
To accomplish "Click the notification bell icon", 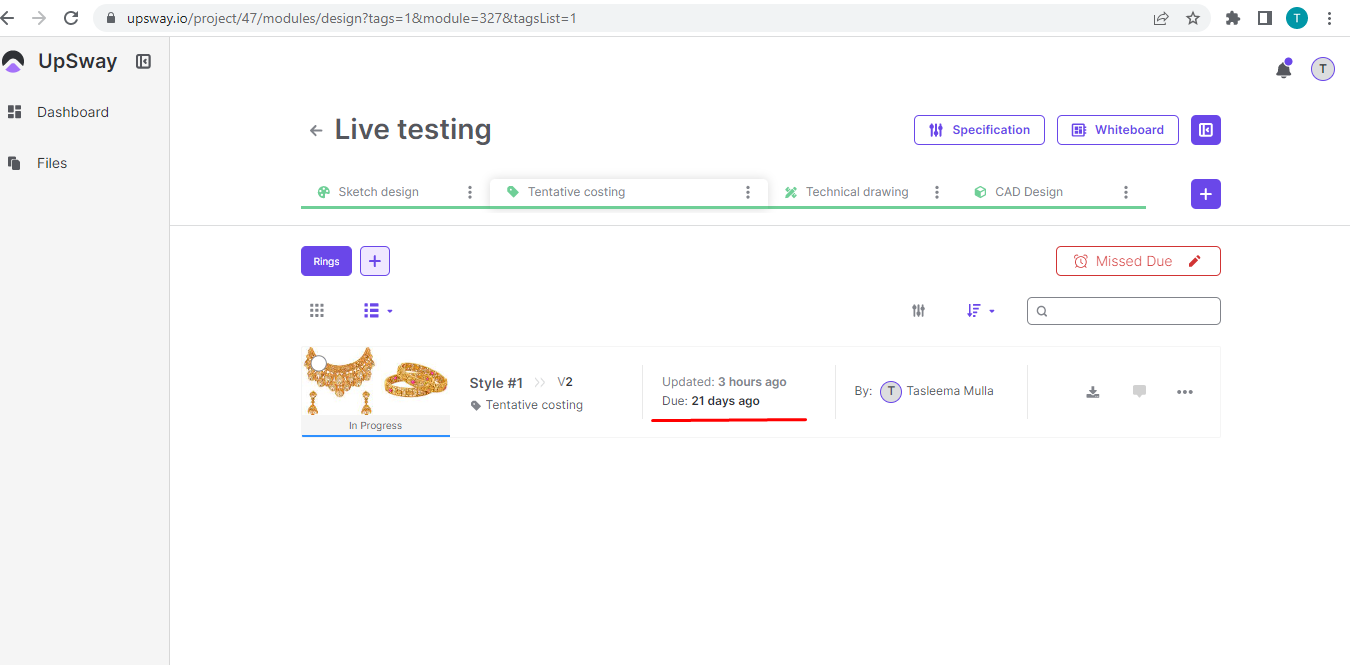I will [x=1283, y=69].
